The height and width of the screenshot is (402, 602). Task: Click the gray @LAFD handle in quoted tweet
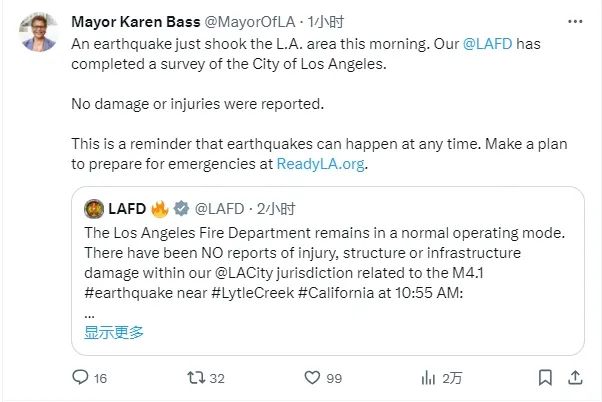point(218,209)
